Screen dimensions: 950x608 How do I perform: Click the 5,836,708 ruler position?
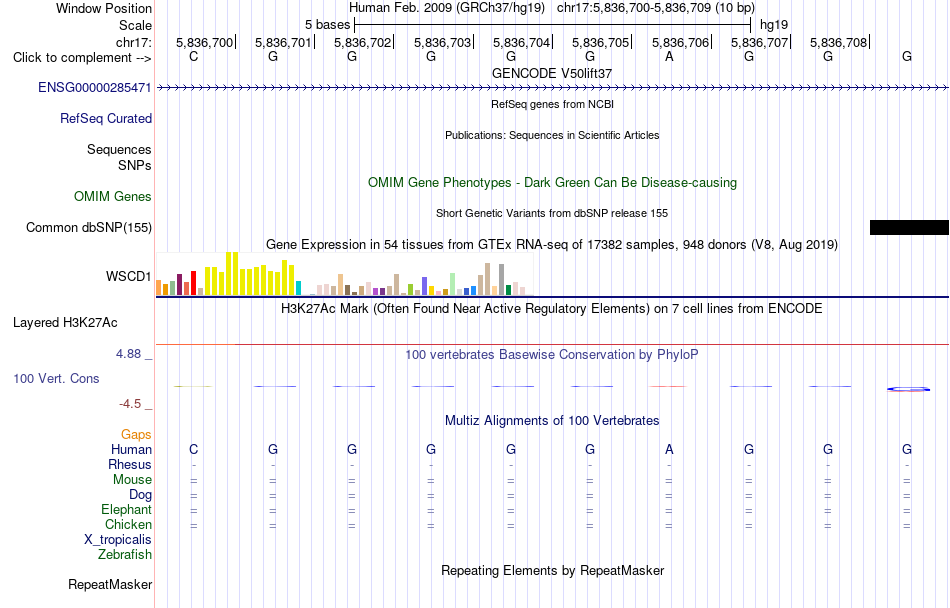click(x=839, y=42)
